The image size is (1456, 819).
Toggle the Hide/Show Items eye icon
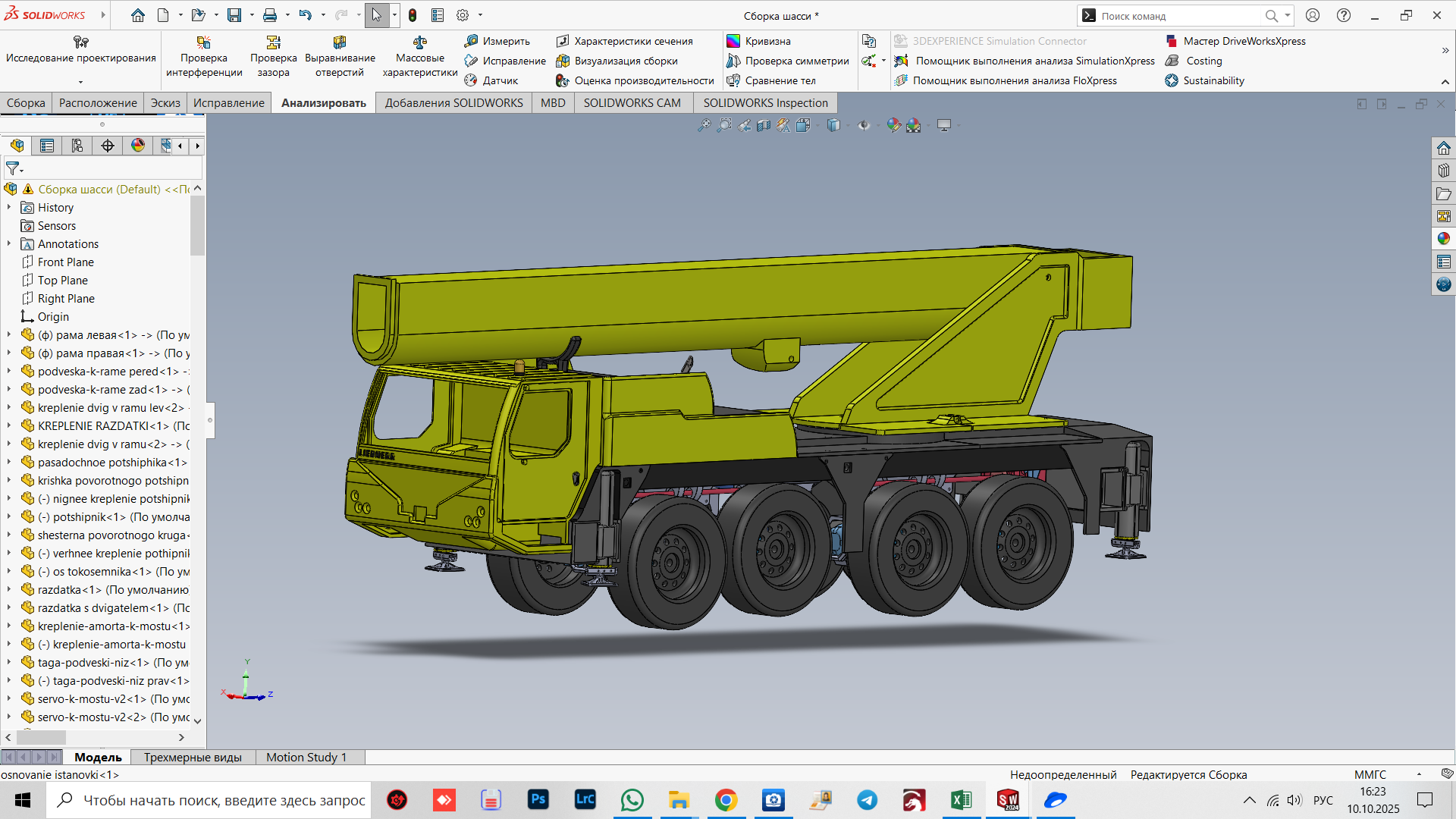(x=864, y=125)
